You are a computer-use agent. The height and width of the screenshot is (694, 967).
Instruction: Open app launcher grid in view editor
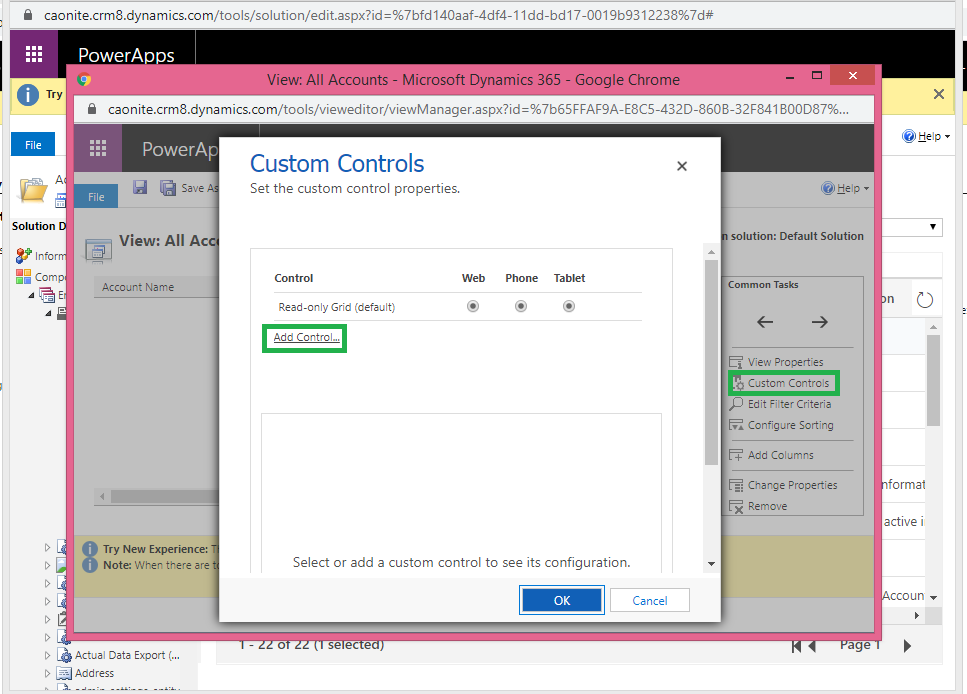[x=97, y=148]
